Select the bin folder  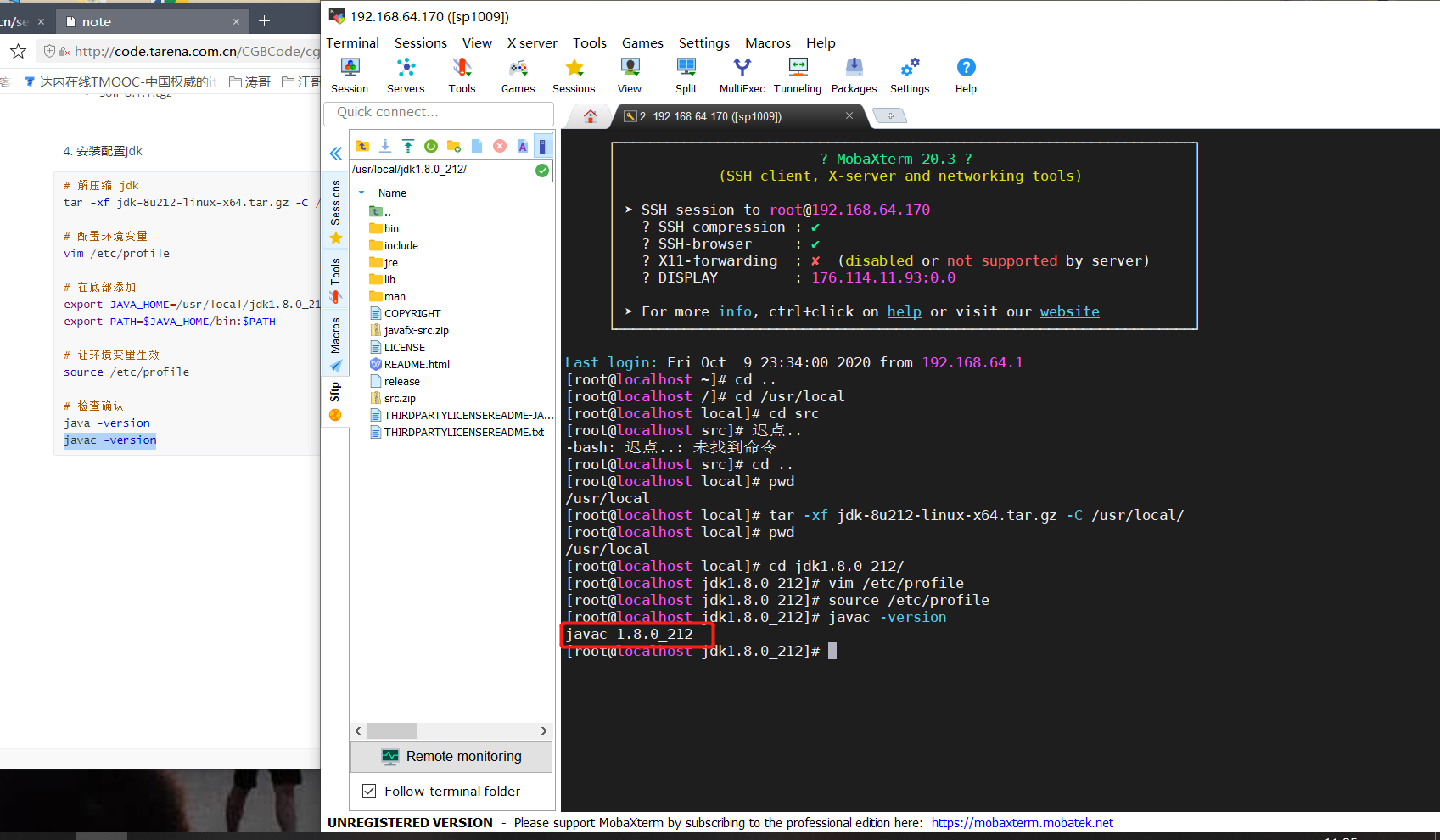(x=384, y=228)
